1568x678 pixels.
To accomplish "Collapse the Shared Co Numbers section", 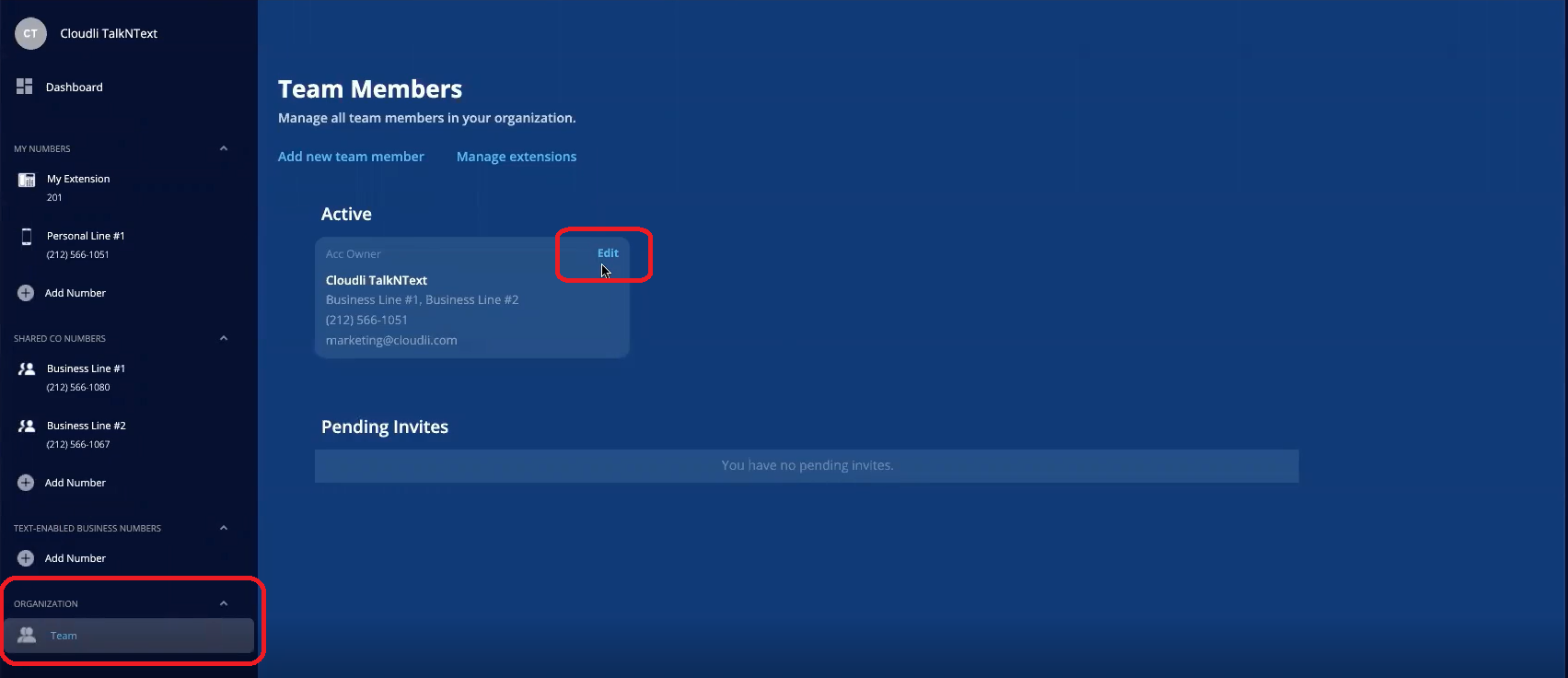I will pyautogui.click(x=224, y=338).
